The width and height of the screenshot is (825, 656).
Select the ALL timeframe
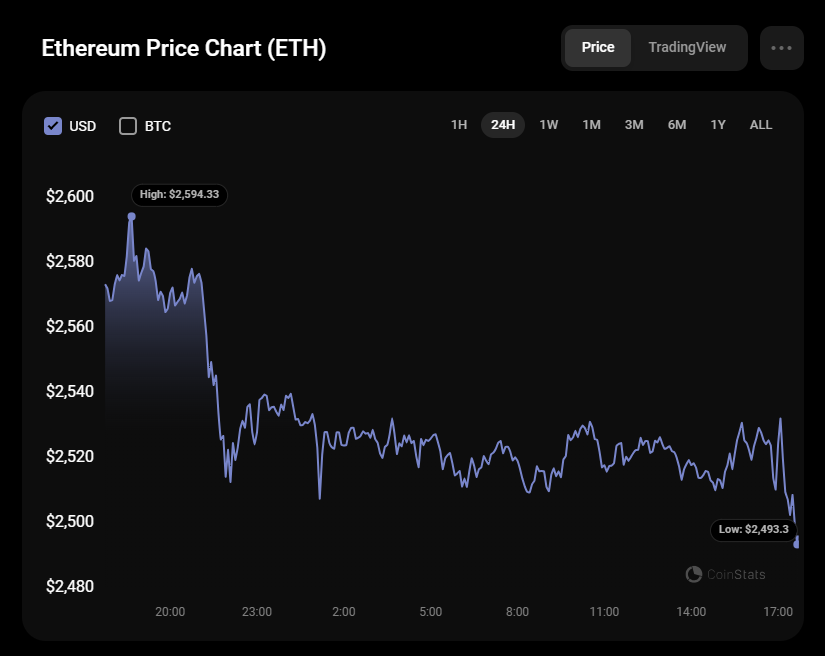pos(760,124)
